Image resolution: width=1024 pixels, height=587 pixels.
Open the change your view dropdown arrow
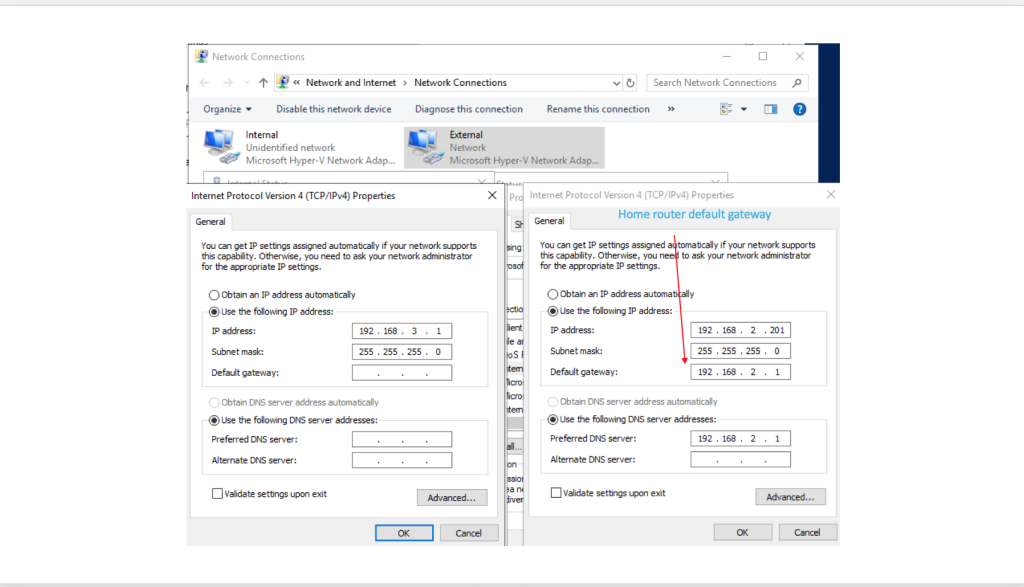[743, 109]
